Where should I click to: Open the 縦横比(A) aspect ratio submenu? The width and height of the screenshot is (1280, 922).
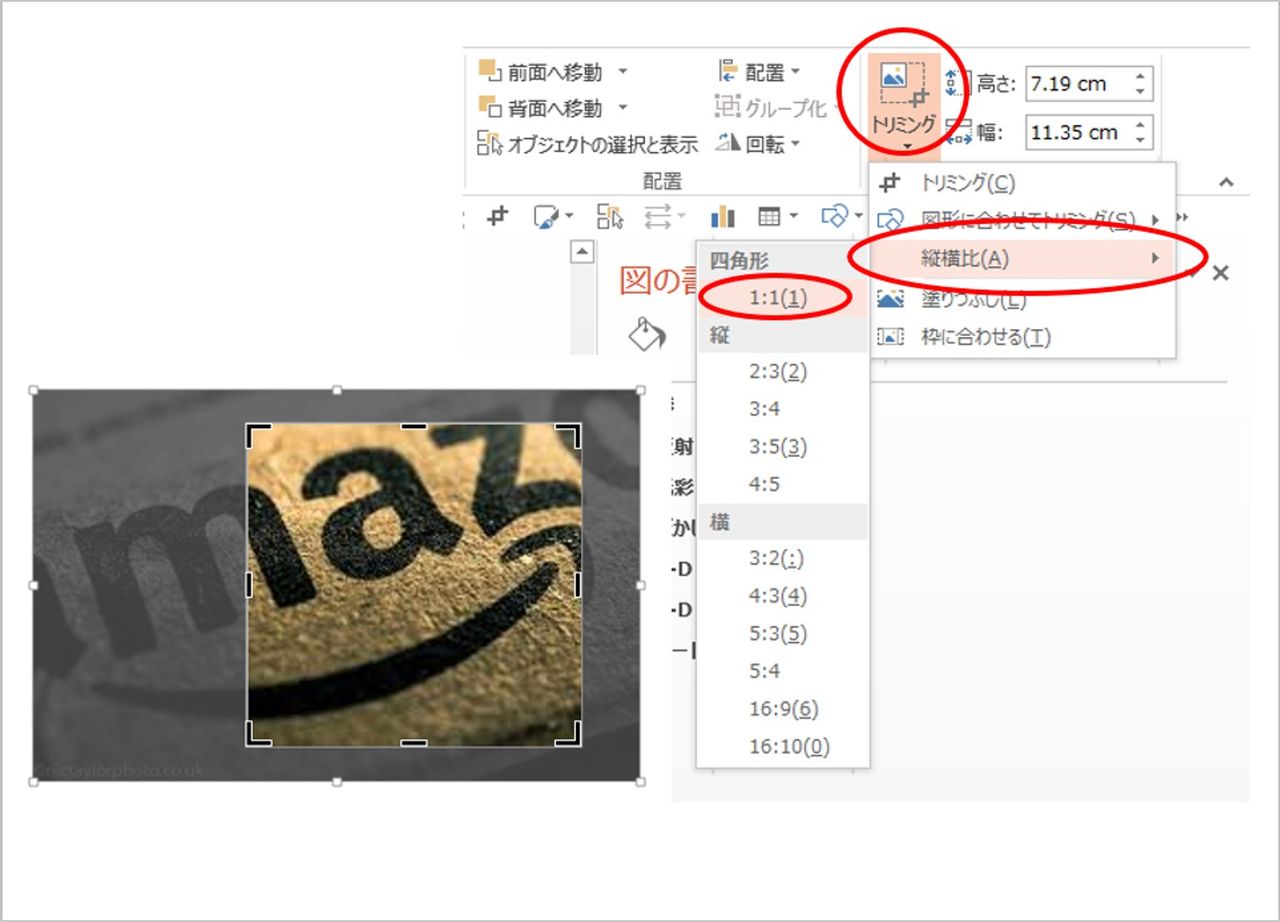(x=1022, y=259)
